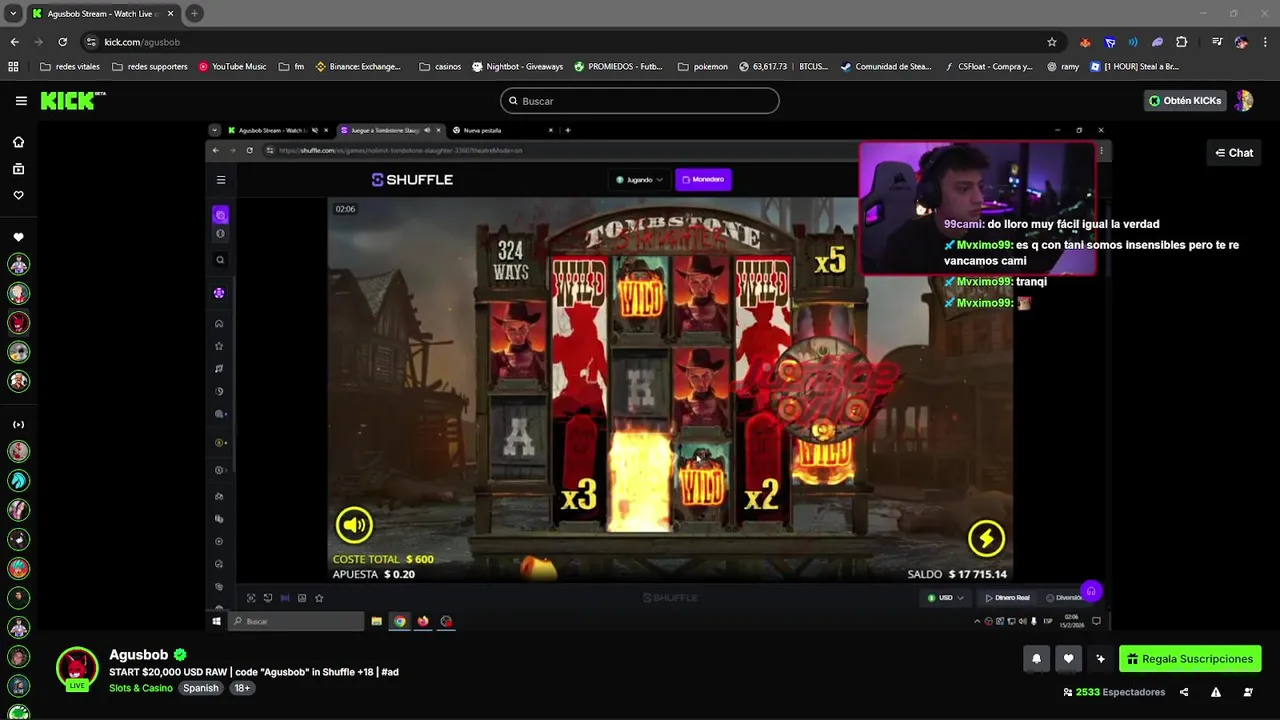The height and width of the screenshot is (720, 1280).
Task: Click the green KICK logo
Action: point(73,100)
